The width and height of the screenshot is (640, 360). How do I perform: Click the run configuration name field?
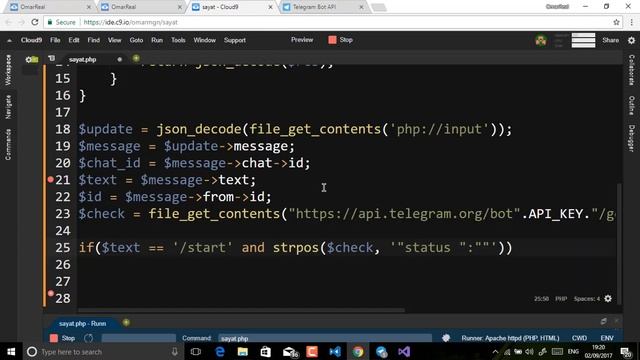pos(139,338)
